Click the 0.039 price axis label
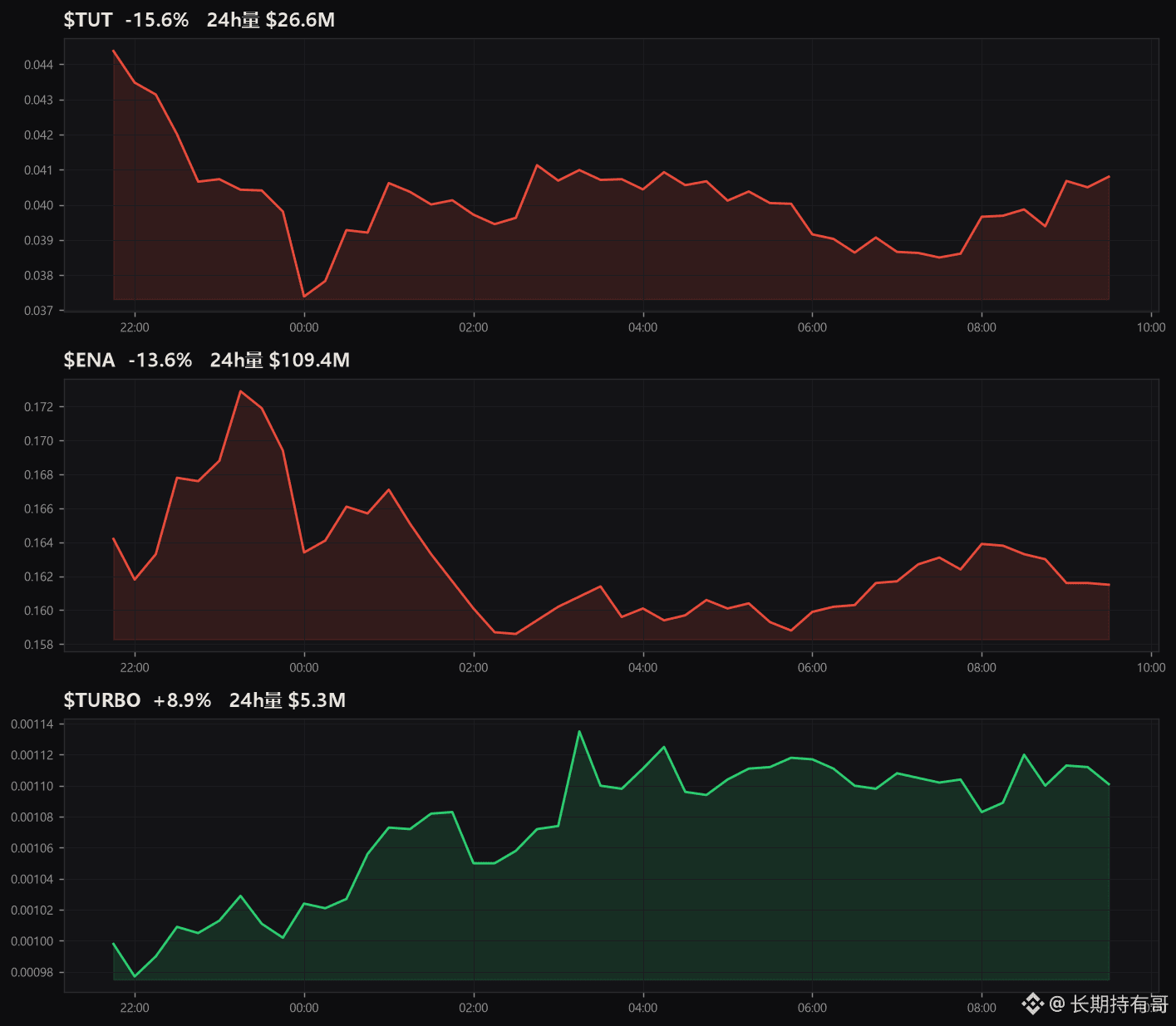Viewport: 1176px width, 1026px height. coord(38,240)
